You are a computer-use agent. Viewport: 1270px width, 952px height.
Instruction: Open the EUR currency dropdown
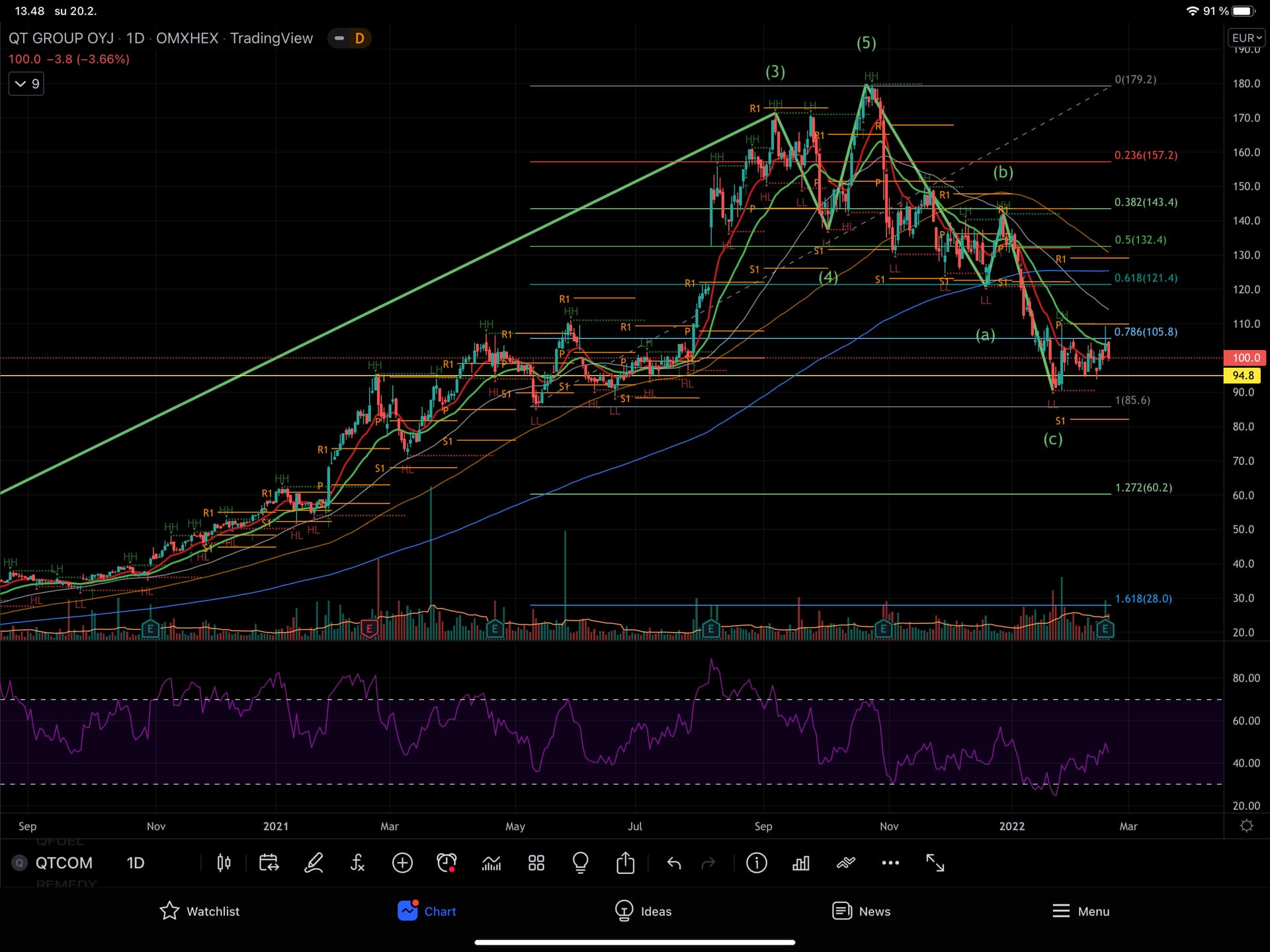click(1246, 38)
